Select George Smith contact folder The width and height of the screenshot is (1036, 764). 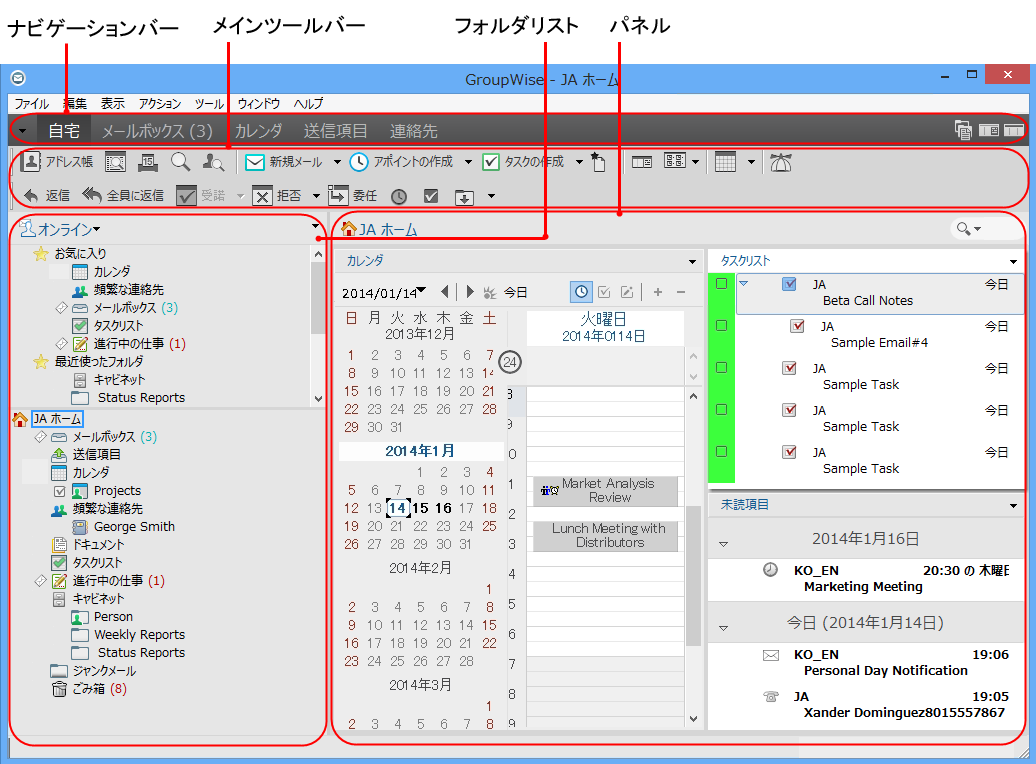click(x=124, y=527)
